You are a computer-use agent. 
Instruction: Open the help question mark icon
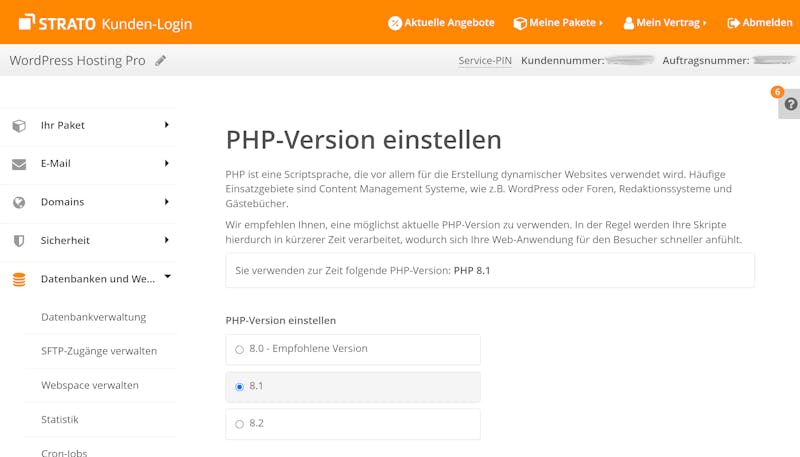pos(791,104)
